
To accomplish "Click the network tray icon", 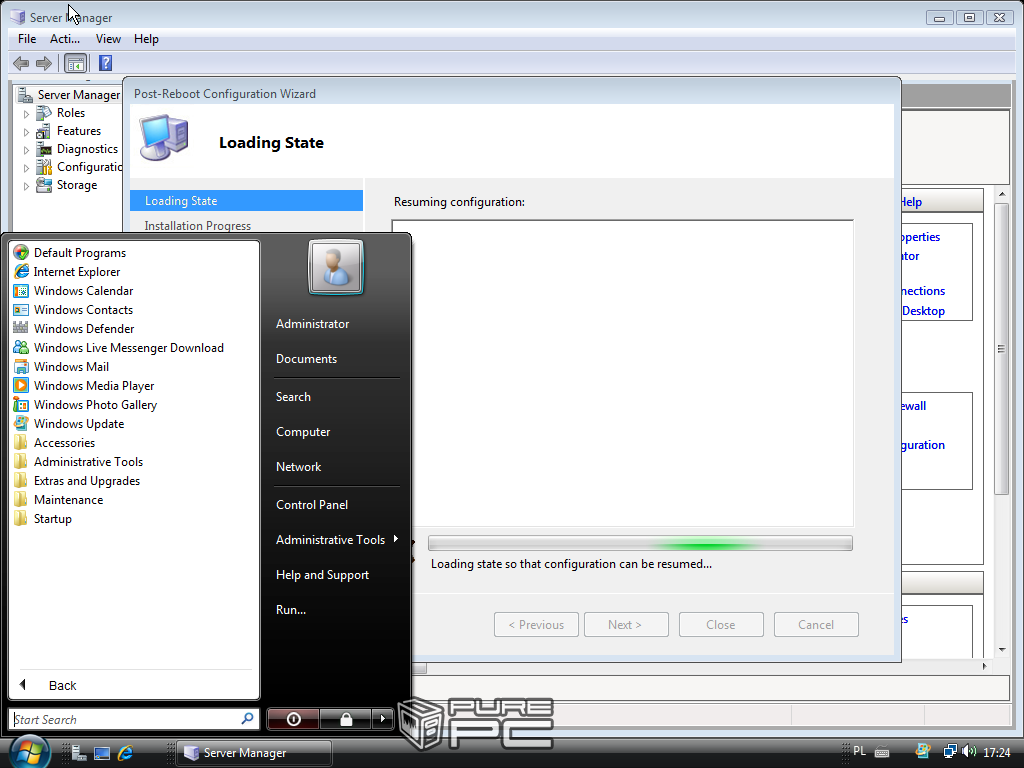I will (x=950, y=752).
